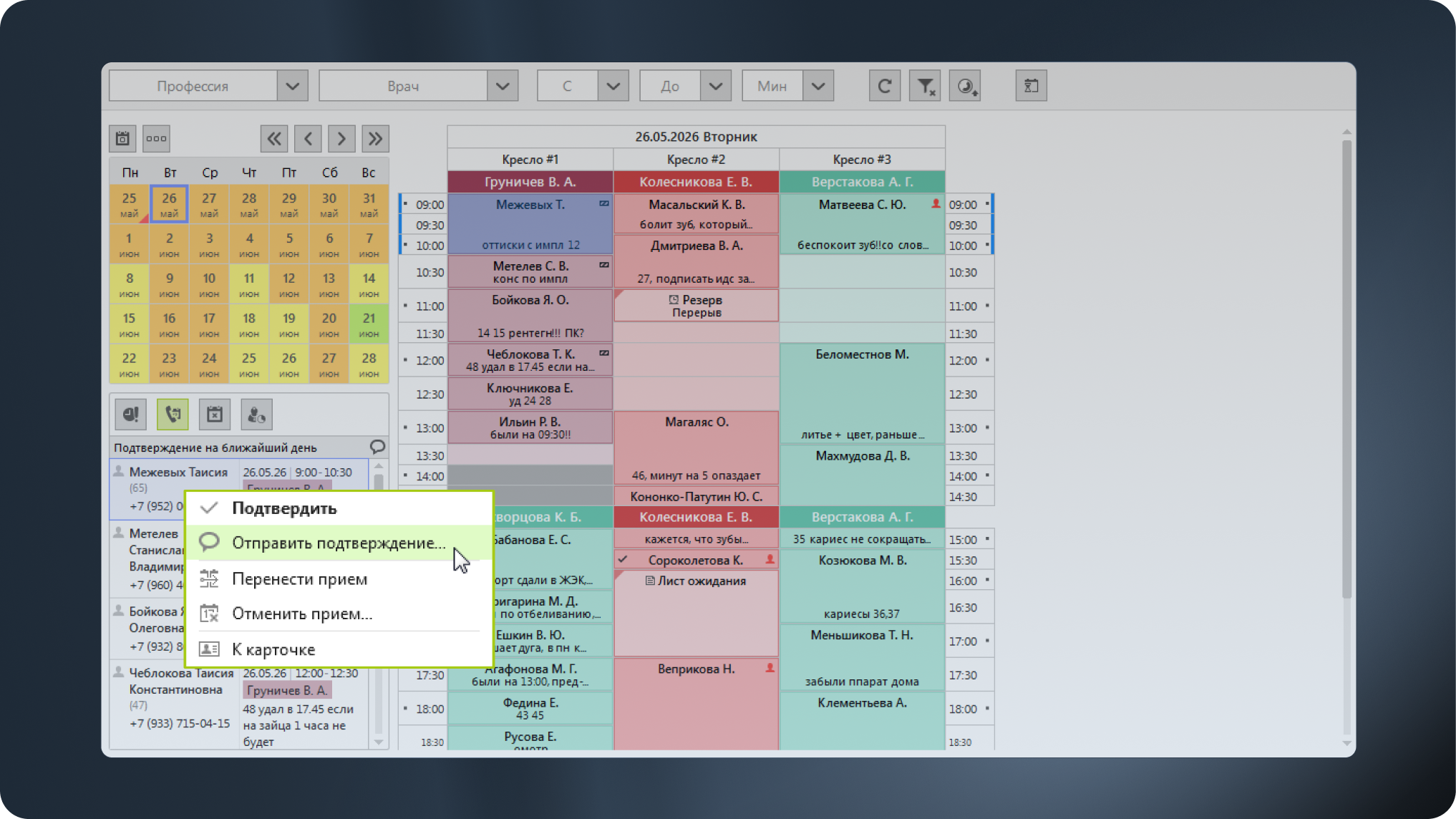The image size is (1456, 819).
Task: Click the refresh schedule icon
Action: tap(884, 86)
